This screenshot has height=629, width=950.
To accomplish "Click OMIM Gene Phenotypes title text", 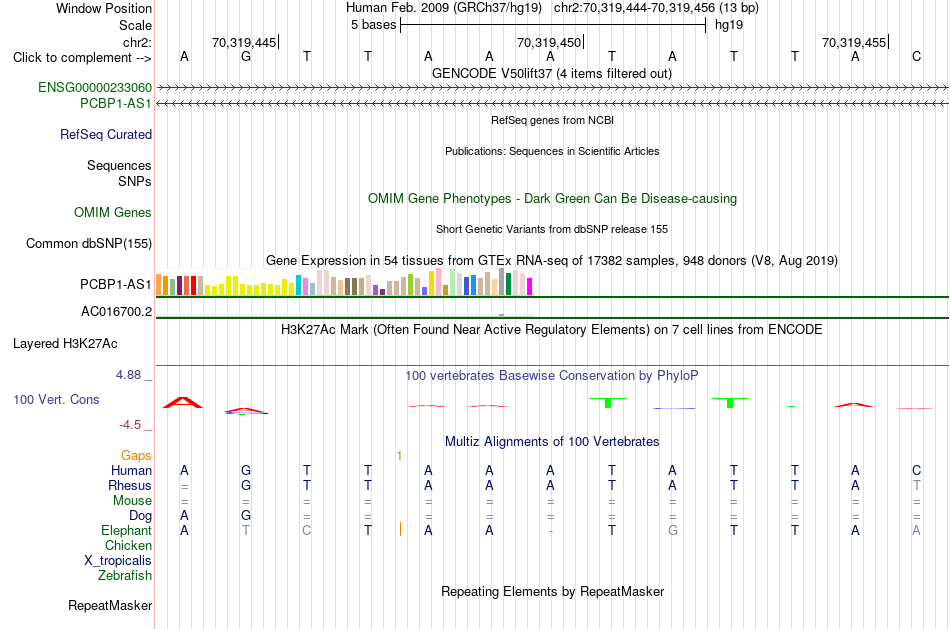I will tap(553, 199).
